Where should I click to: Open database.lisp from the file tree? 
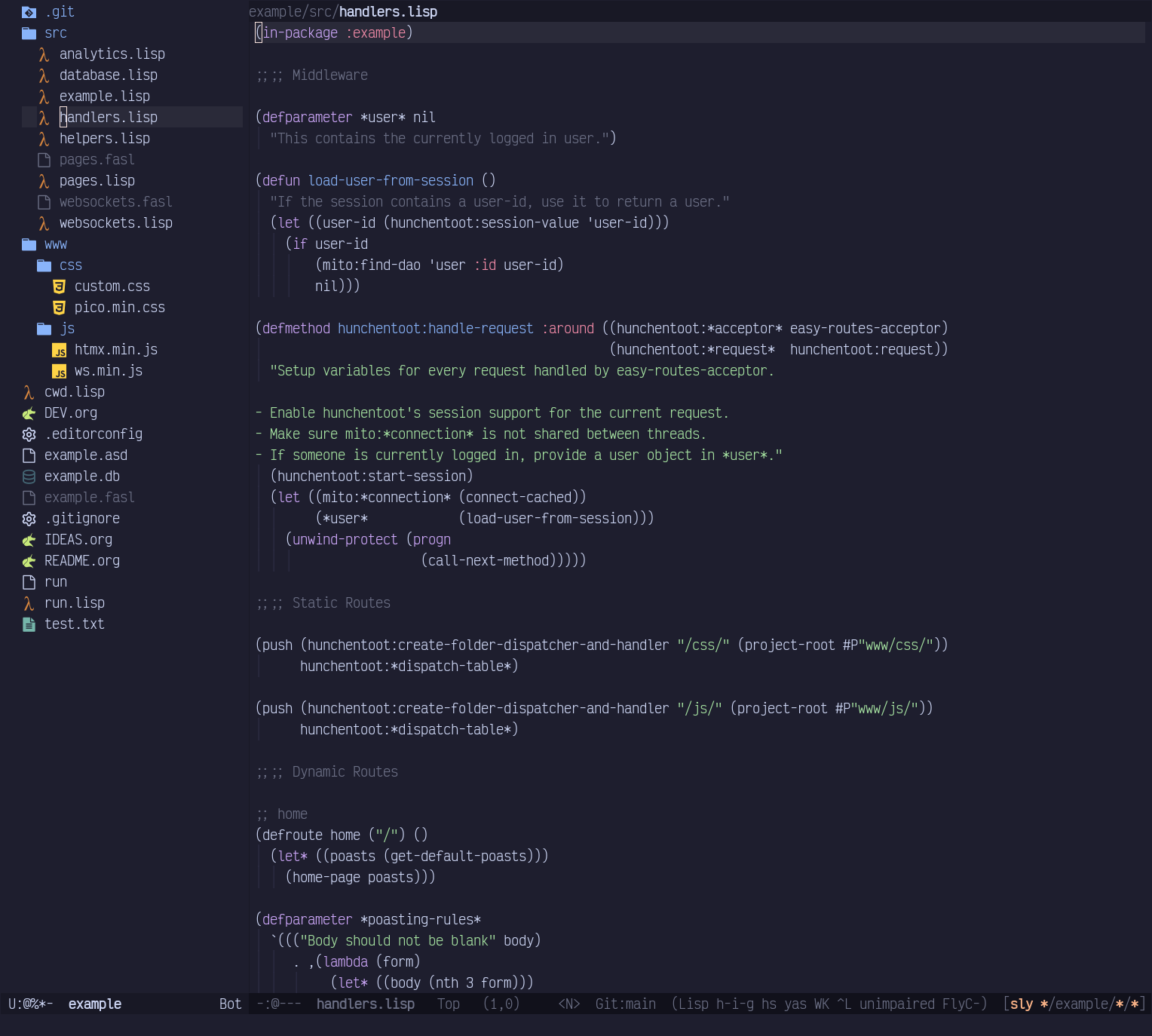[109, 75]
